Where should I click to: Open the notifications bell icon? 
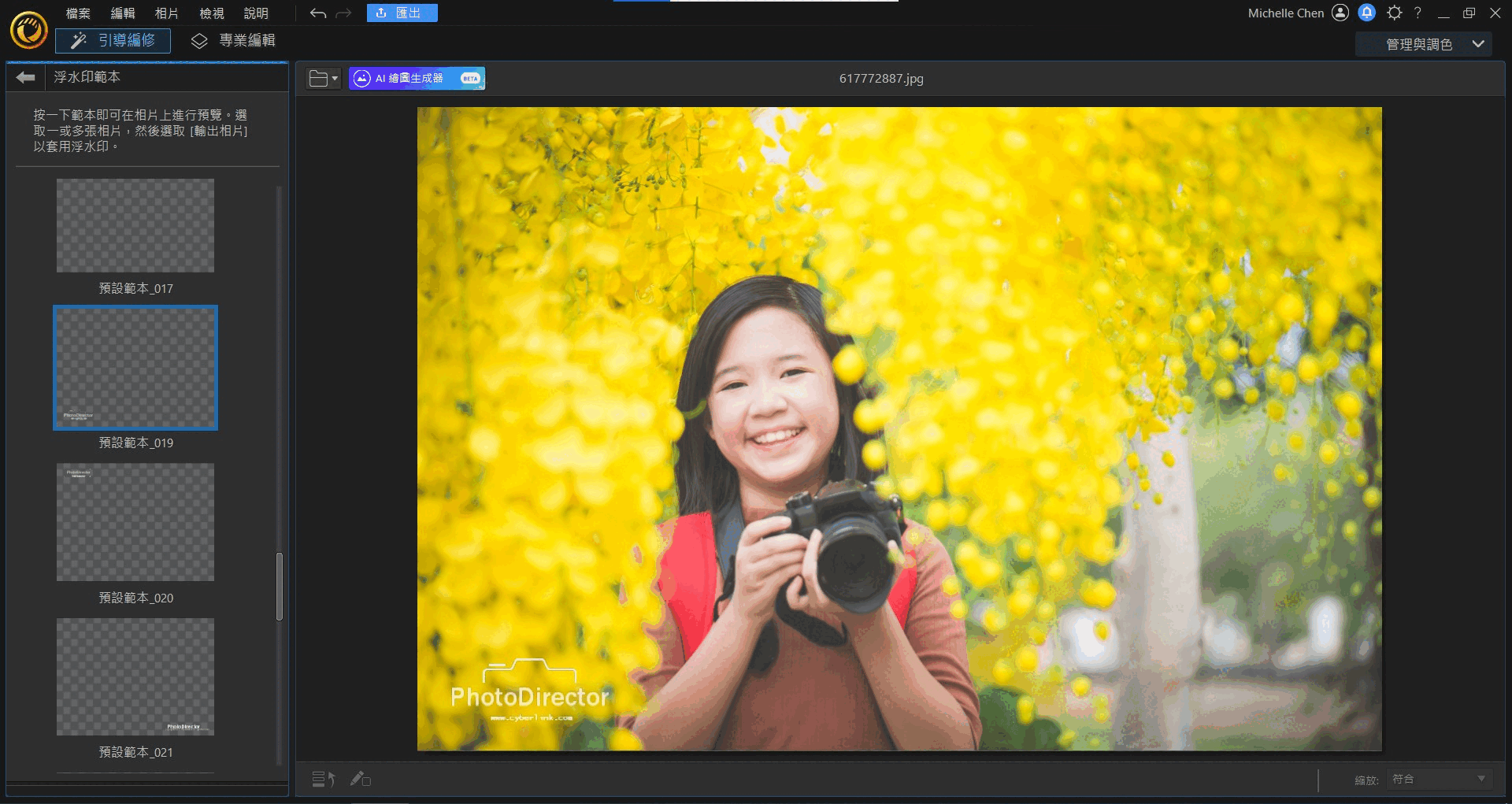click(1367, 13)
